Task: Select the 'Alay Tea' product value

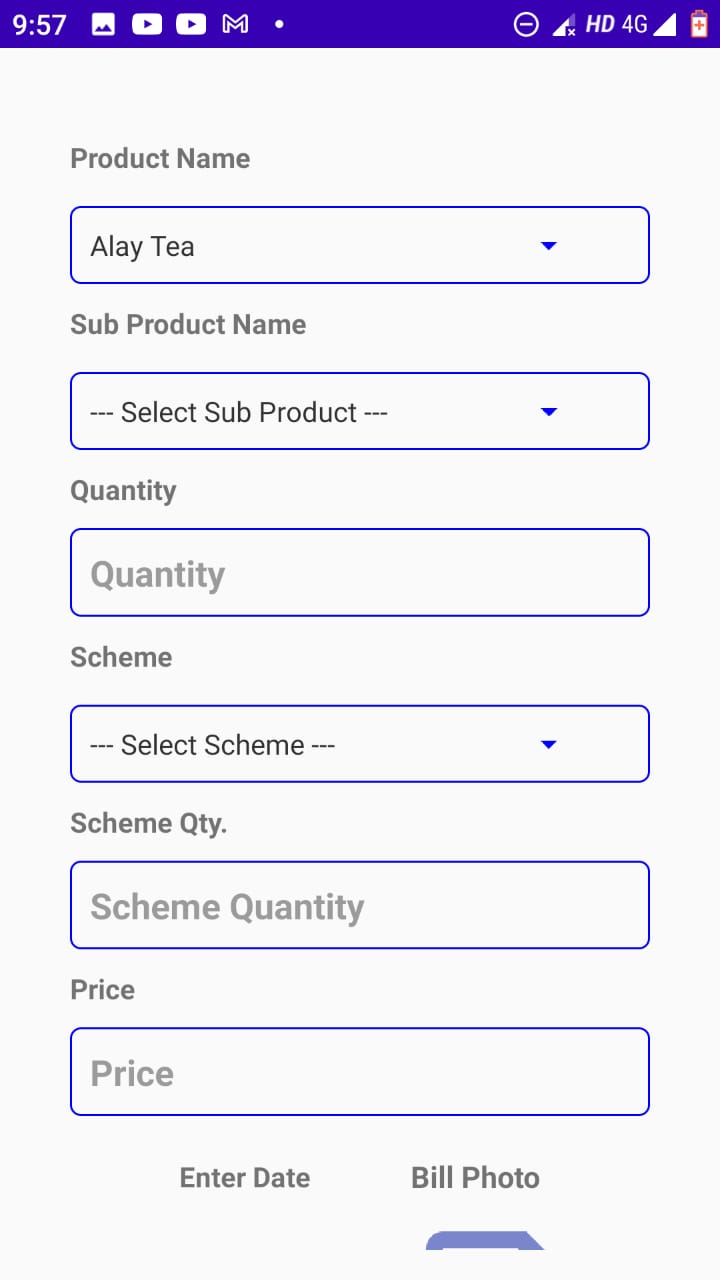Action: tap(143, 246)
